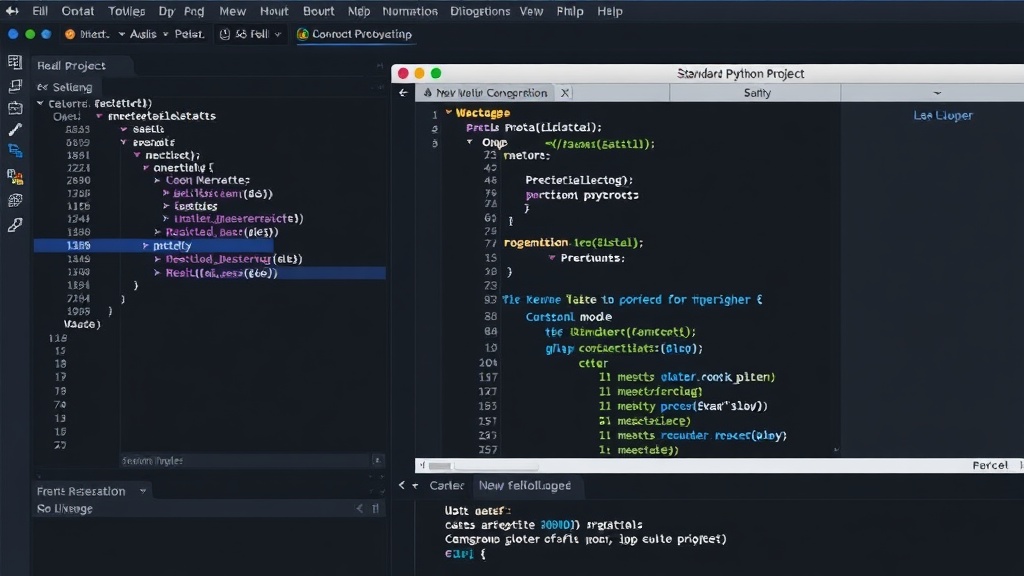Switch to the 'Carler' tab

pos(447,485)
